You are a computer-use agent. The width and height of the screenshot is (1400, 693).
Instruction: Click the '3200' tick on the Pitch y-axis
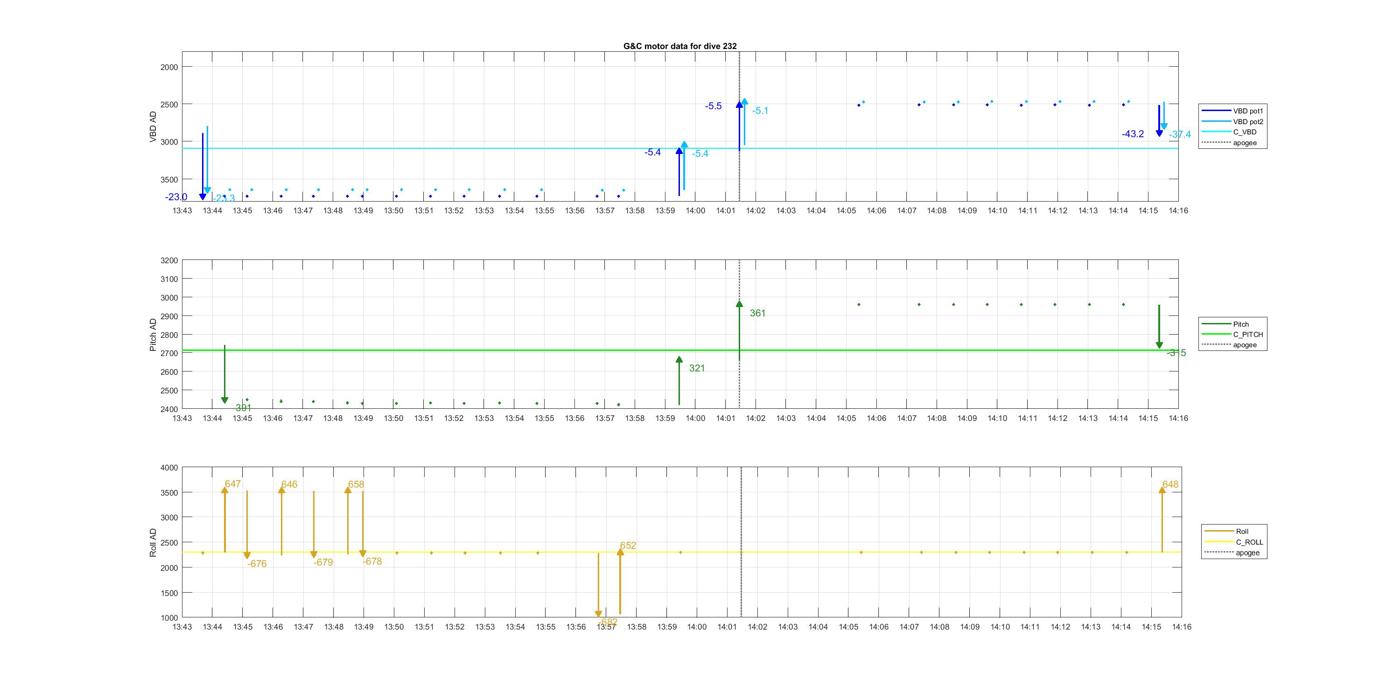169,261
